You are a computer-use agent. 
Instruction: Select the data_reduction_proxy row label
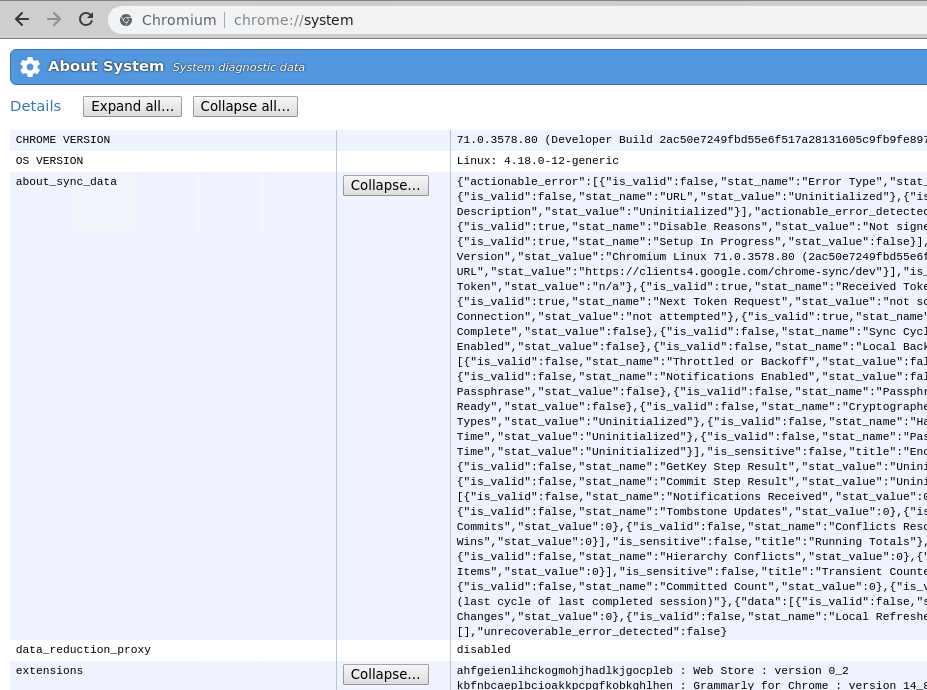83,649
